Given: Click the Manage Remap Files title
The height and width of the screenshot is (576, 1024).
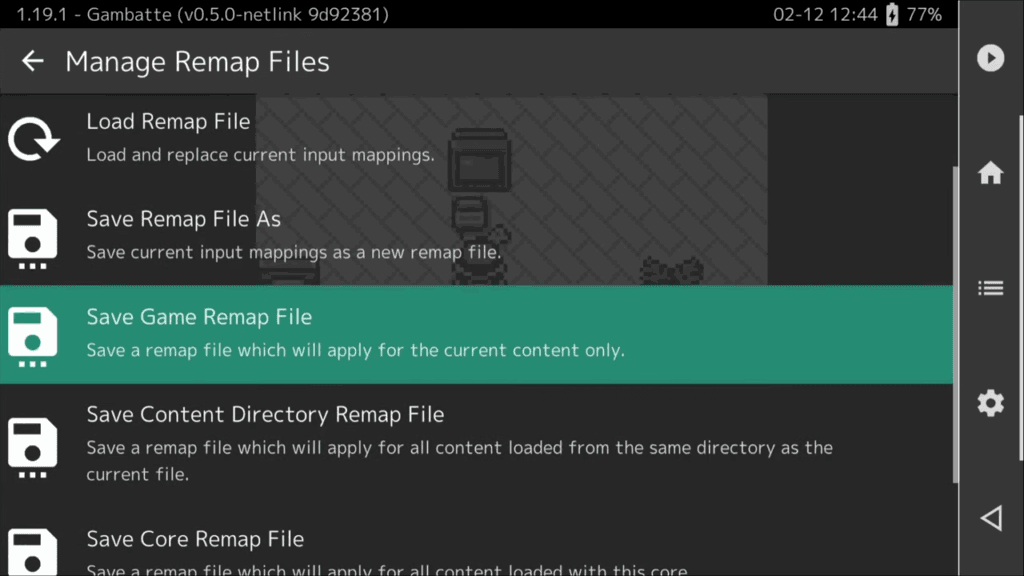Looking at the screenshot, I should [197, 62].
